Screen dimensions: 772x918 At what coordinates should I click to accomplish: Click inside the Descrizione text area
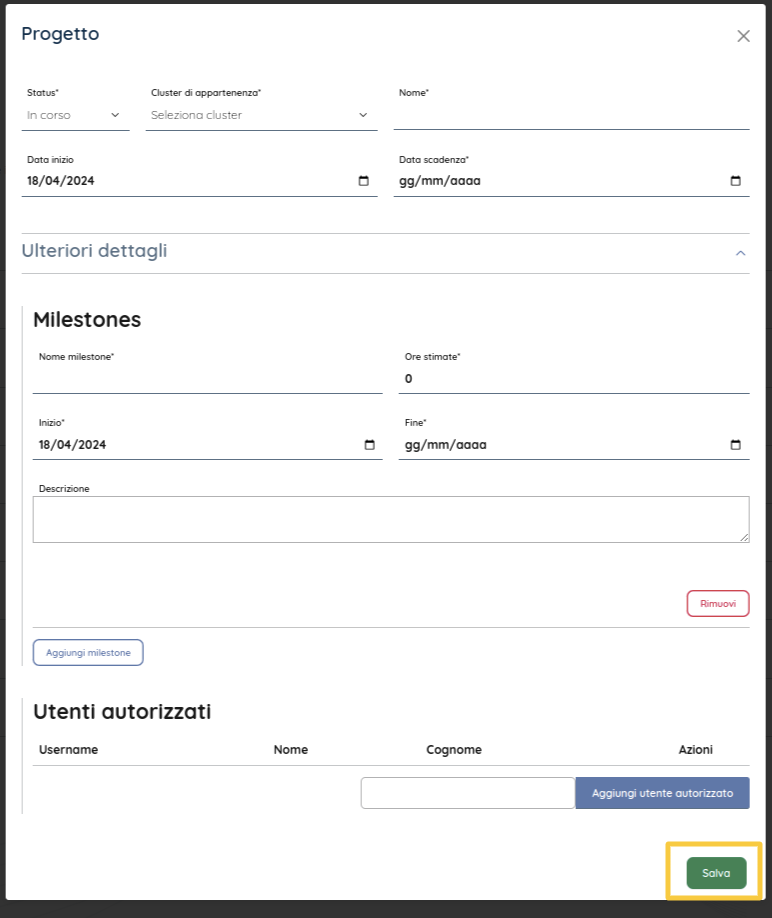point(390,519)
